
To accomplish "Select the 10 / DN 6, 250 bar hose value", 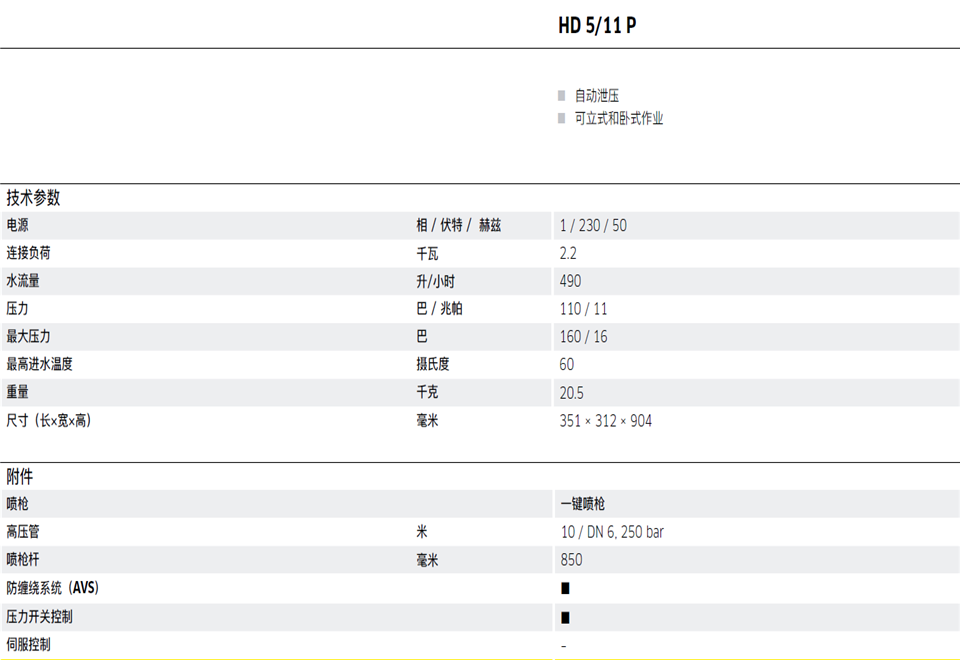I will [x=612, y=532].
